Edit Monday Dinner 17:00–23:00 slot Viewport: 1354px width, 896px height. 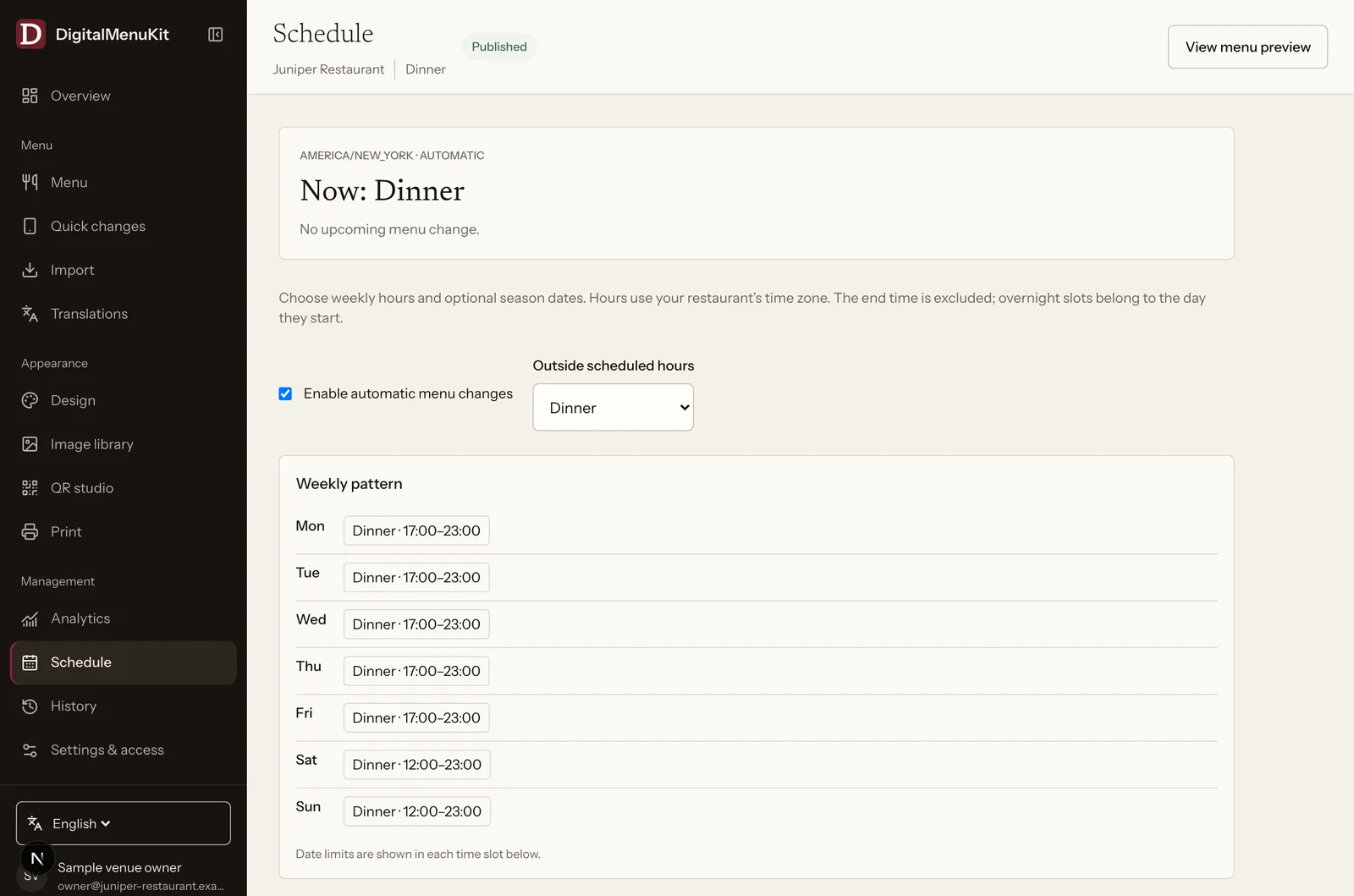pyautogui.click(x=416, y=530)
